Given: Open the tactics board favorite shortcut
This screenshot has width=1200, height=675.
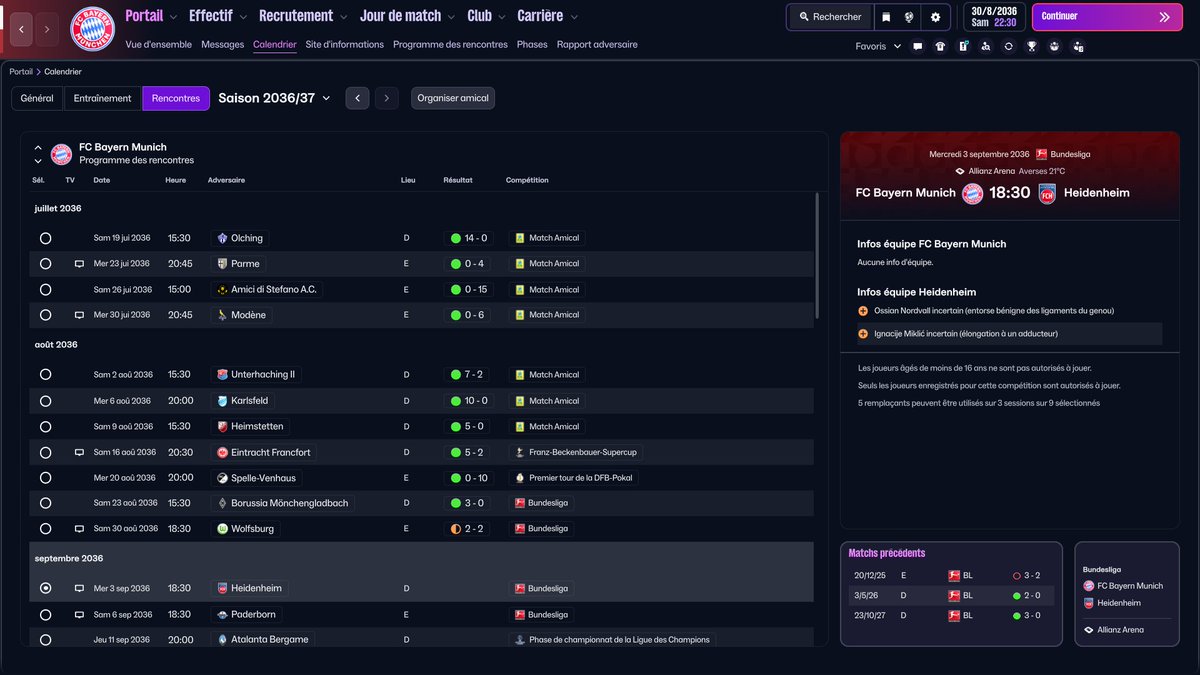Looking at the screenshot, I should click(x=963, y=46).
